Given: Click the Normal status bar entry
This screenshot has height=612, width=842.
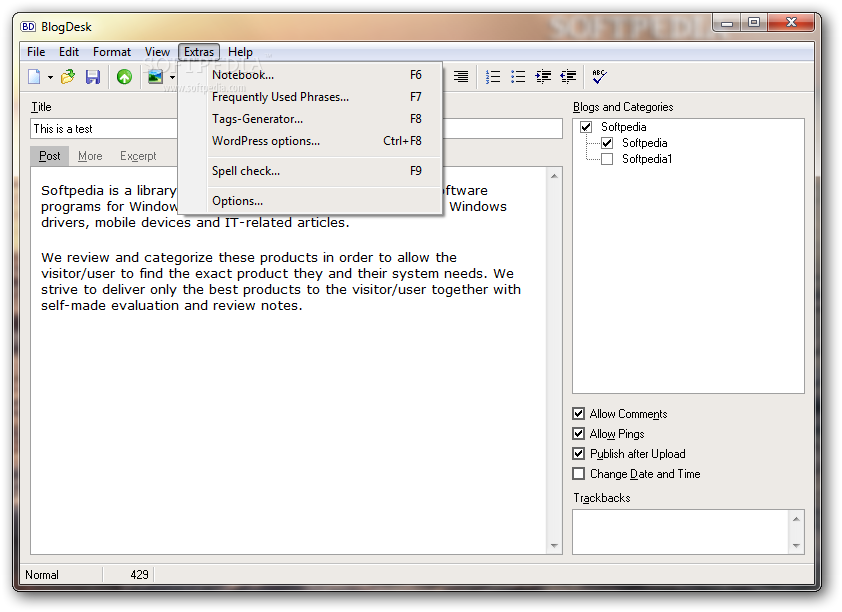Looking at the screenshot, I should [x=42, y=575].
